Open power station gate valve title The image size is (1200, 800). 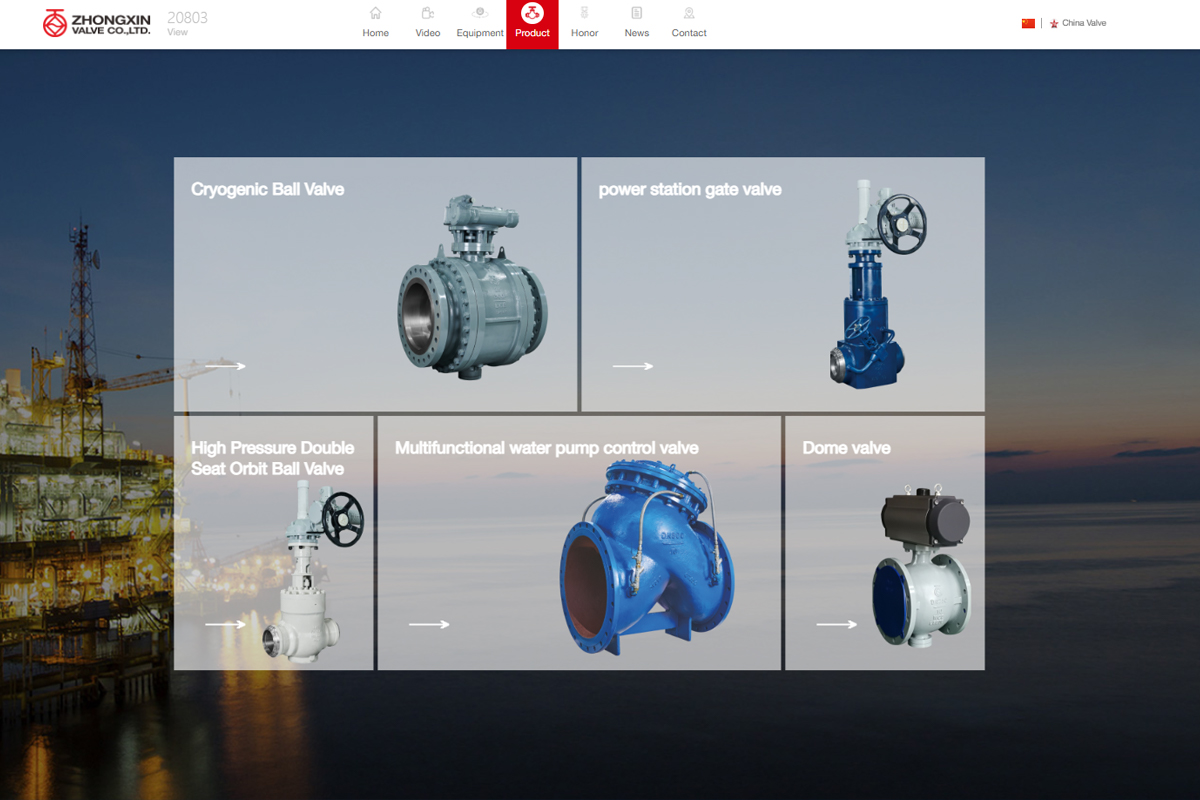pos(690,190)
